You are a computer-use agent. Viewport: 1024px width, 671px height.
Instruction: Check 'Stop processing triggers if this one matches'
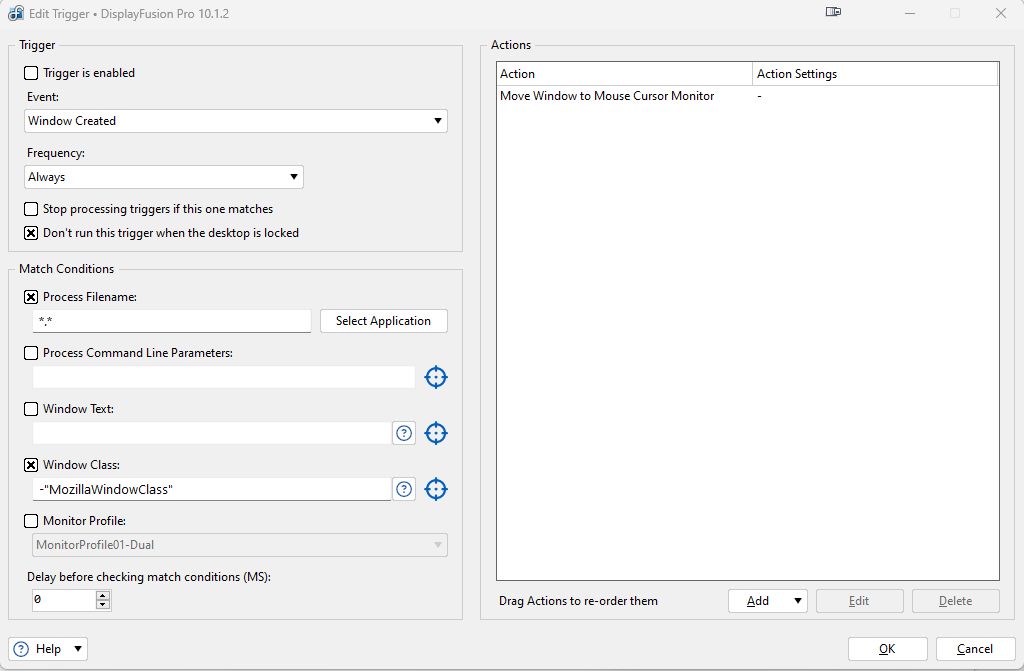[31, 209]
